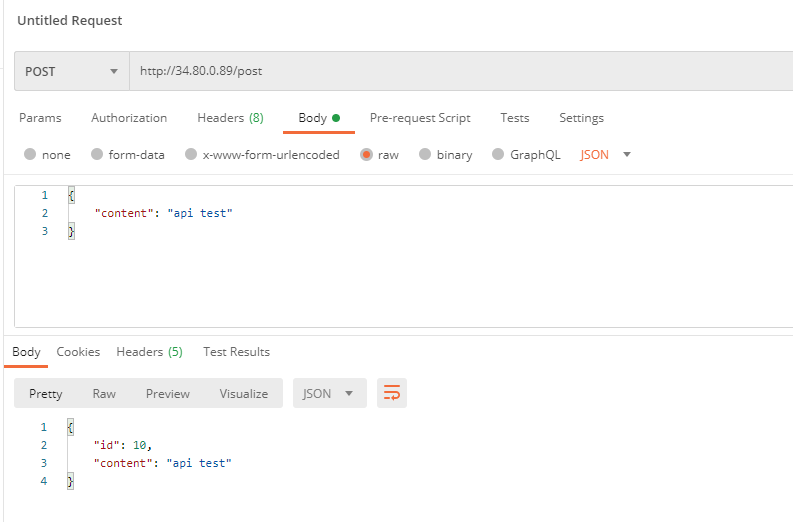This screenshot has width=793, height=522.
Task: Choose x-www-form-urlencoded body type
Action: 189,155
